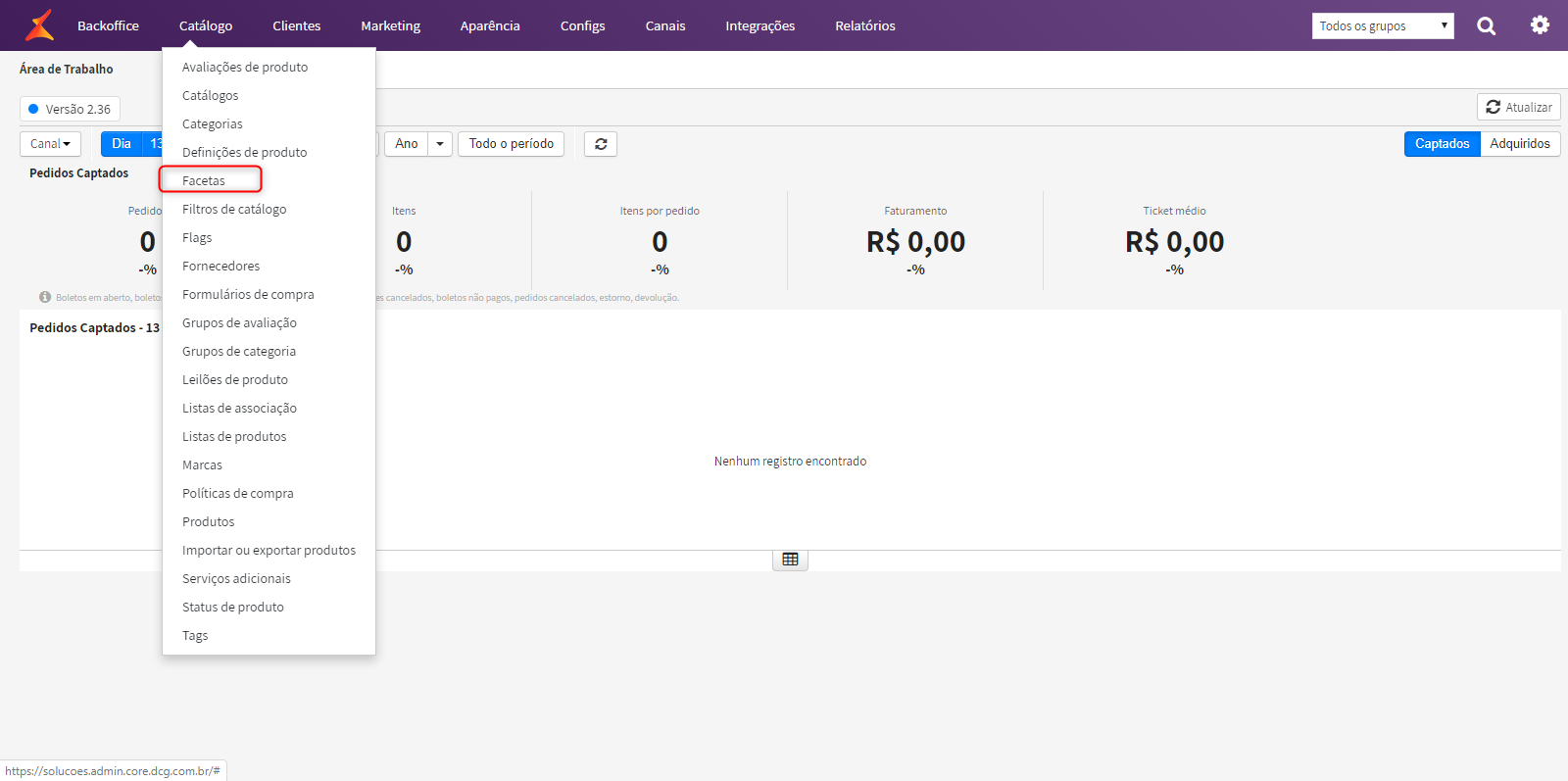Open the Todos os grupos dropdown

[x=1383, y=26]
